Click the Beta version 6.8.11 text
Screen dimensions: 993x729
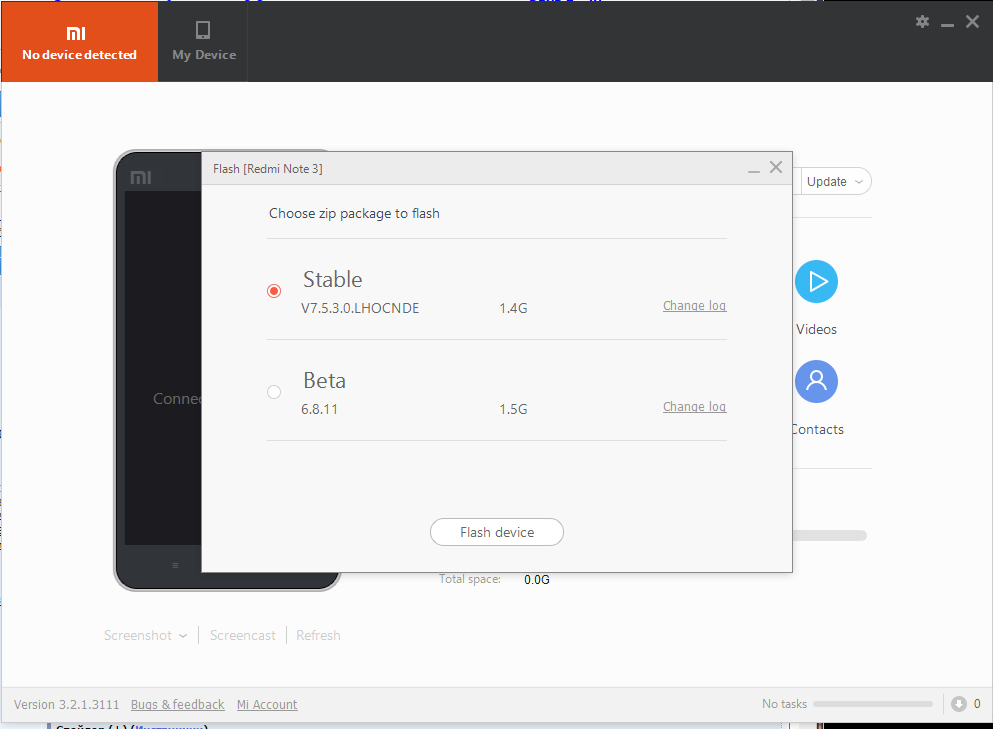coord(319,409)
